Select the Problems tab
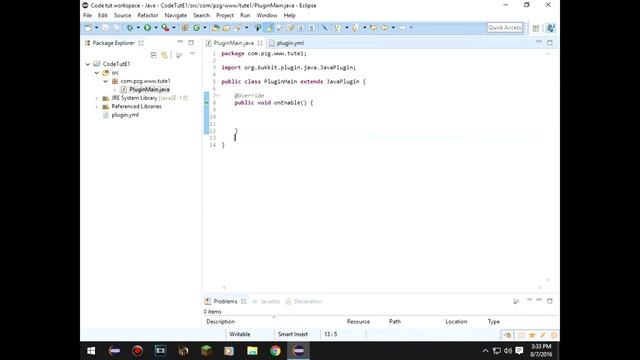 225,302
